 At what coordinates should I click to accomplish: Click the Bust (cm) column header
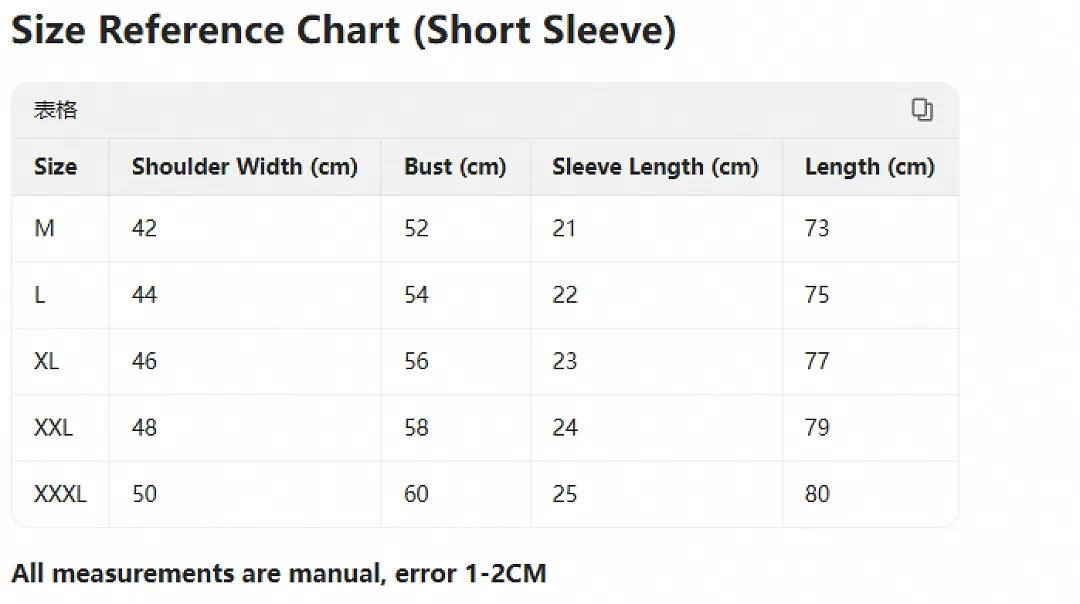point(455,167)
